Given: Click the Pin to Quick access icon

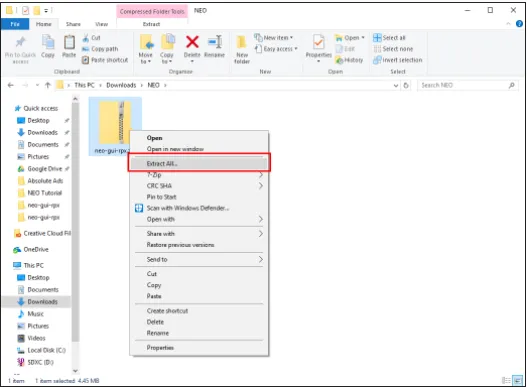Looking at the screenshot, I should [21, 42].
